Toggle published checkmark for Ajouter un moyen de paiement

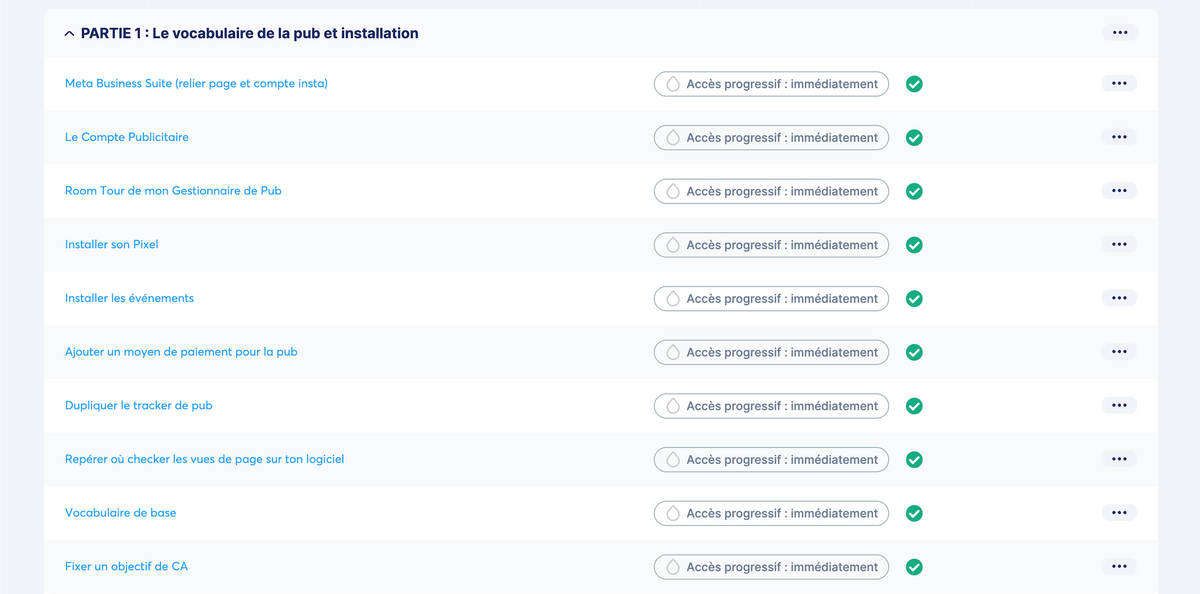point(914,352)
